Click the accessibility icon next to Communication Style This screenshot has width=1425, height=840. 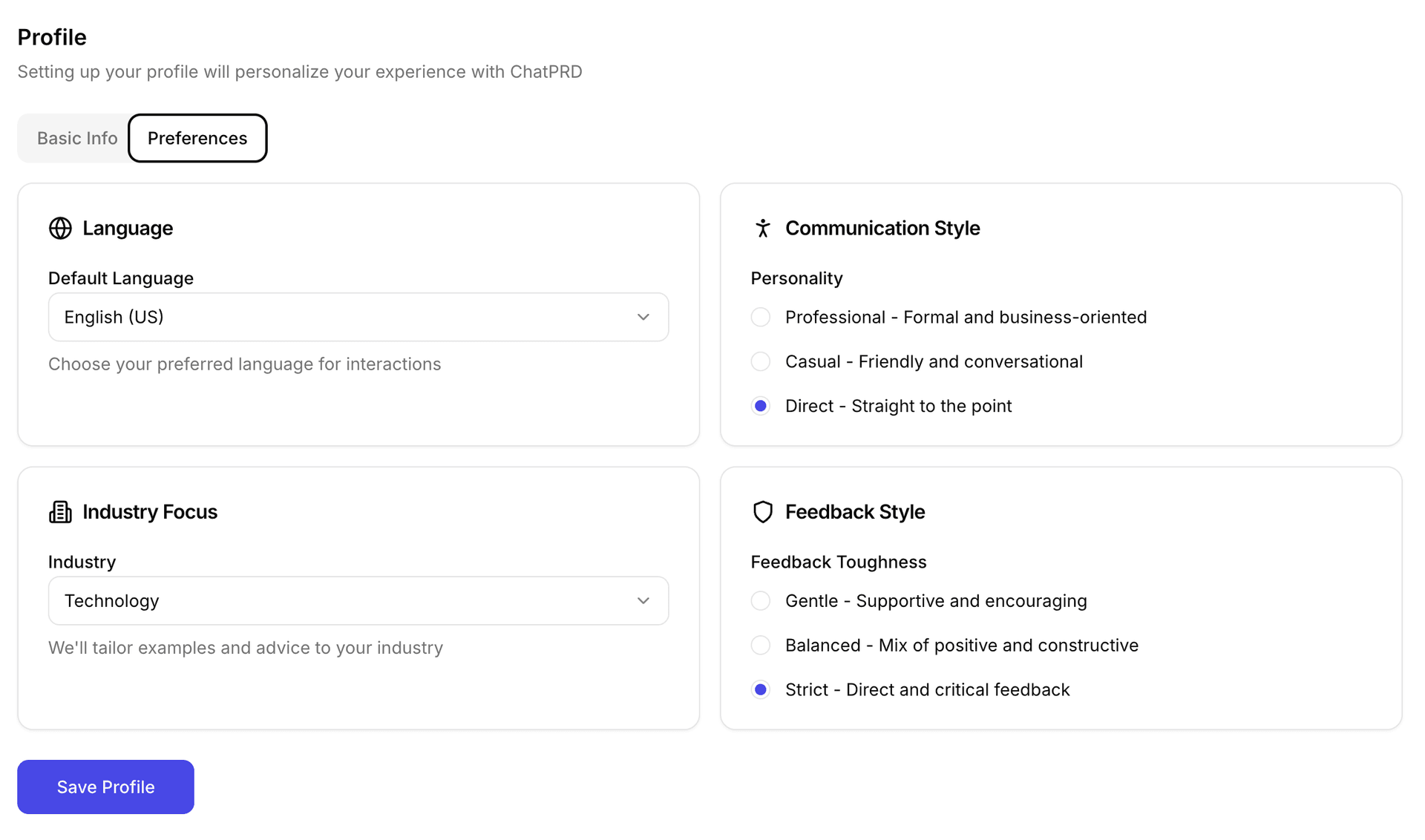[762, 228]
